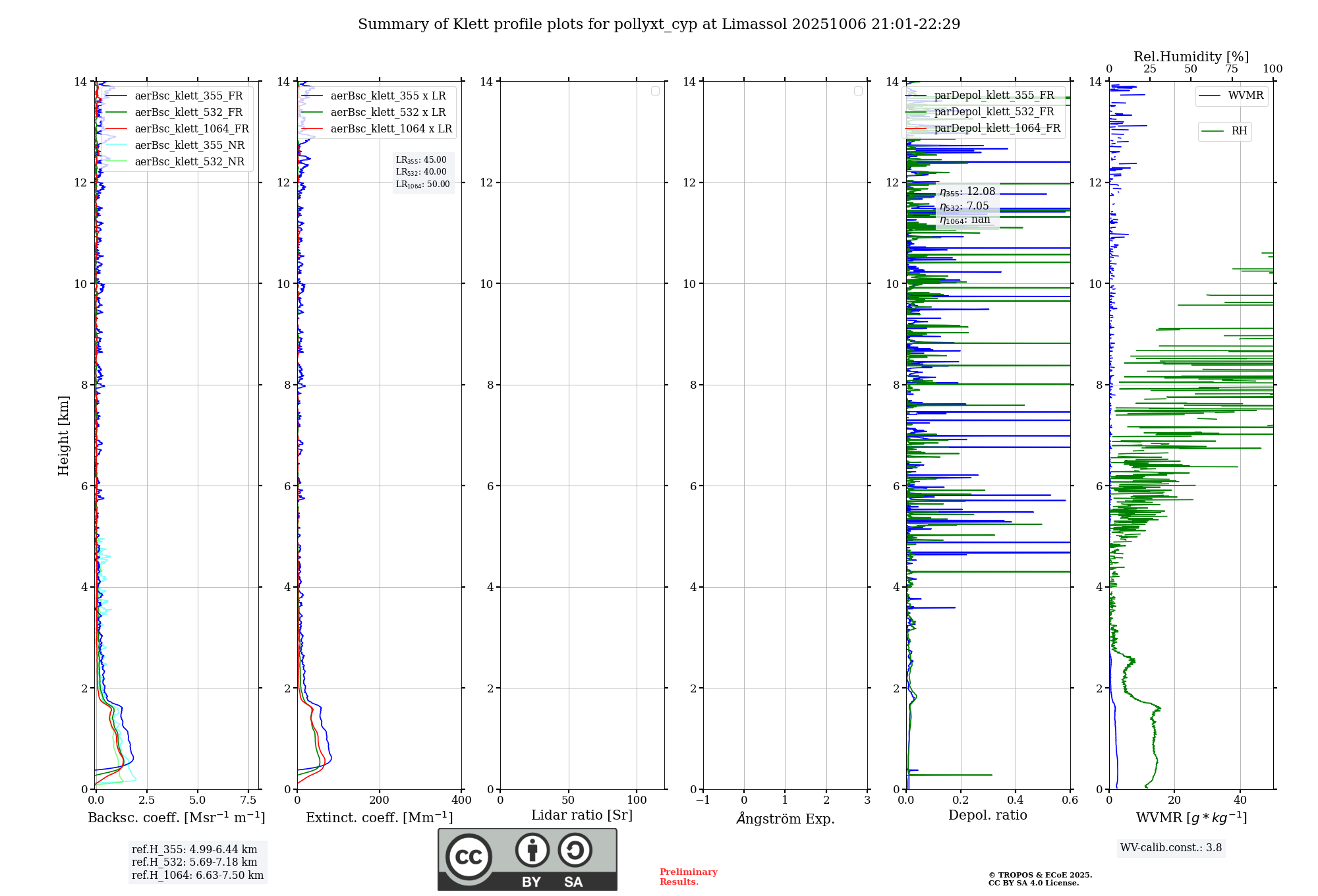Click the Creative Commons CC circle icon
The width and height of the screenshot is (1318, 896).
(x=469, y=857)
